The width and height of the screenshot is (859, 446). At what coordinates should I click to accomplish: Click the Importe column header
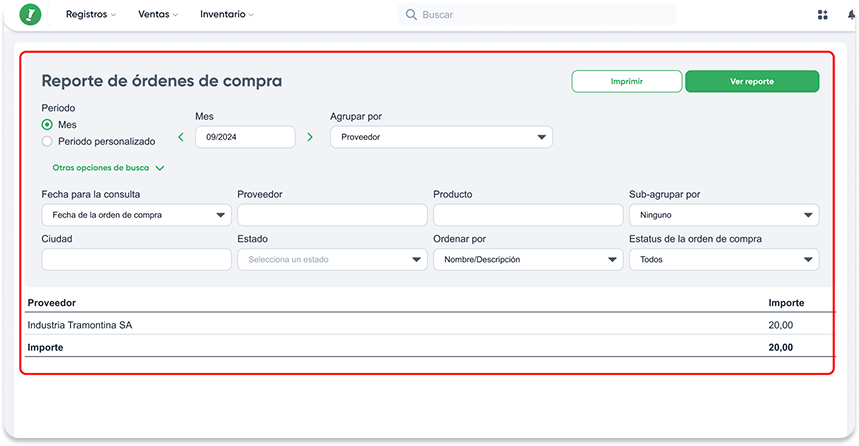[x=786, y=302]
